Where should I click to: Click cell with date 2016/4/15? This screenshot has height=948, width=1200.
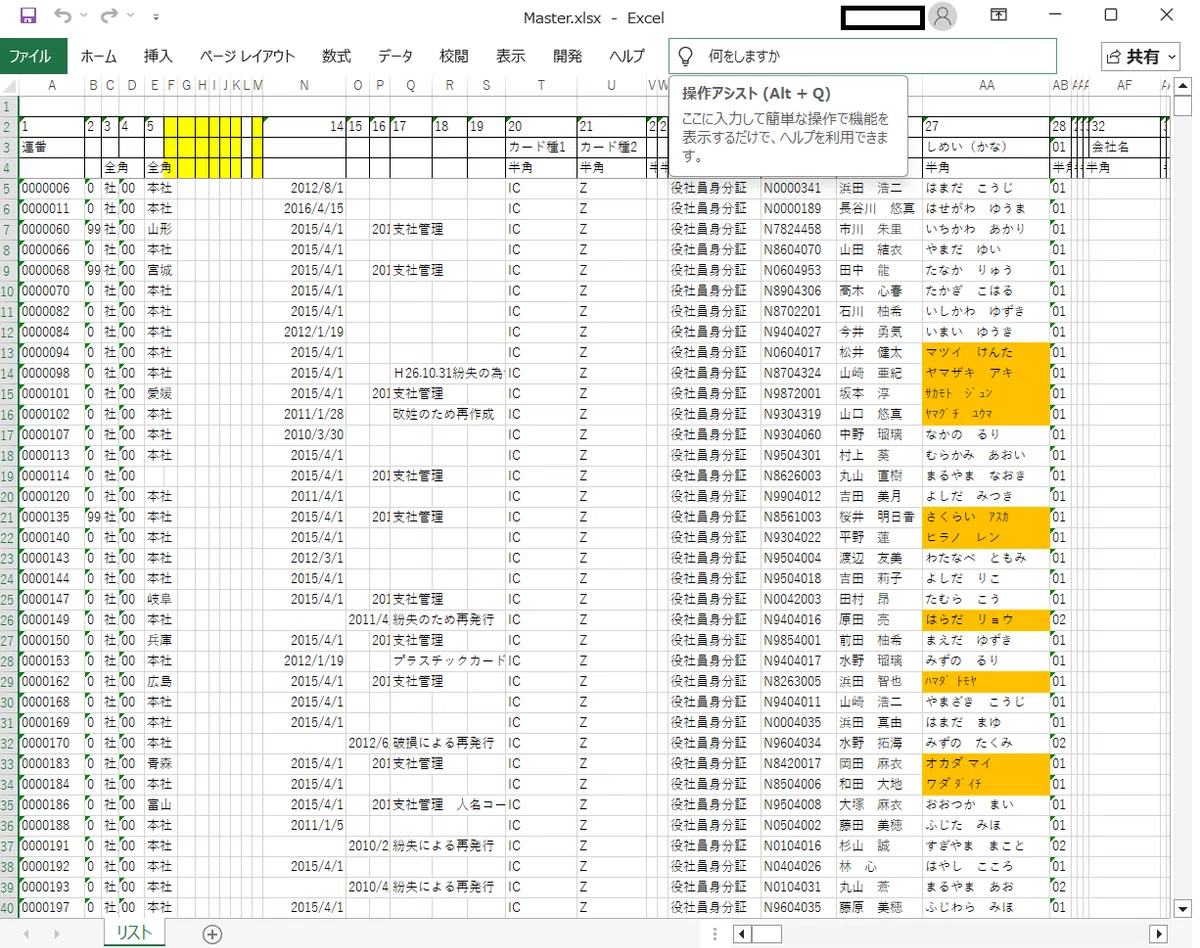point(304,209)
